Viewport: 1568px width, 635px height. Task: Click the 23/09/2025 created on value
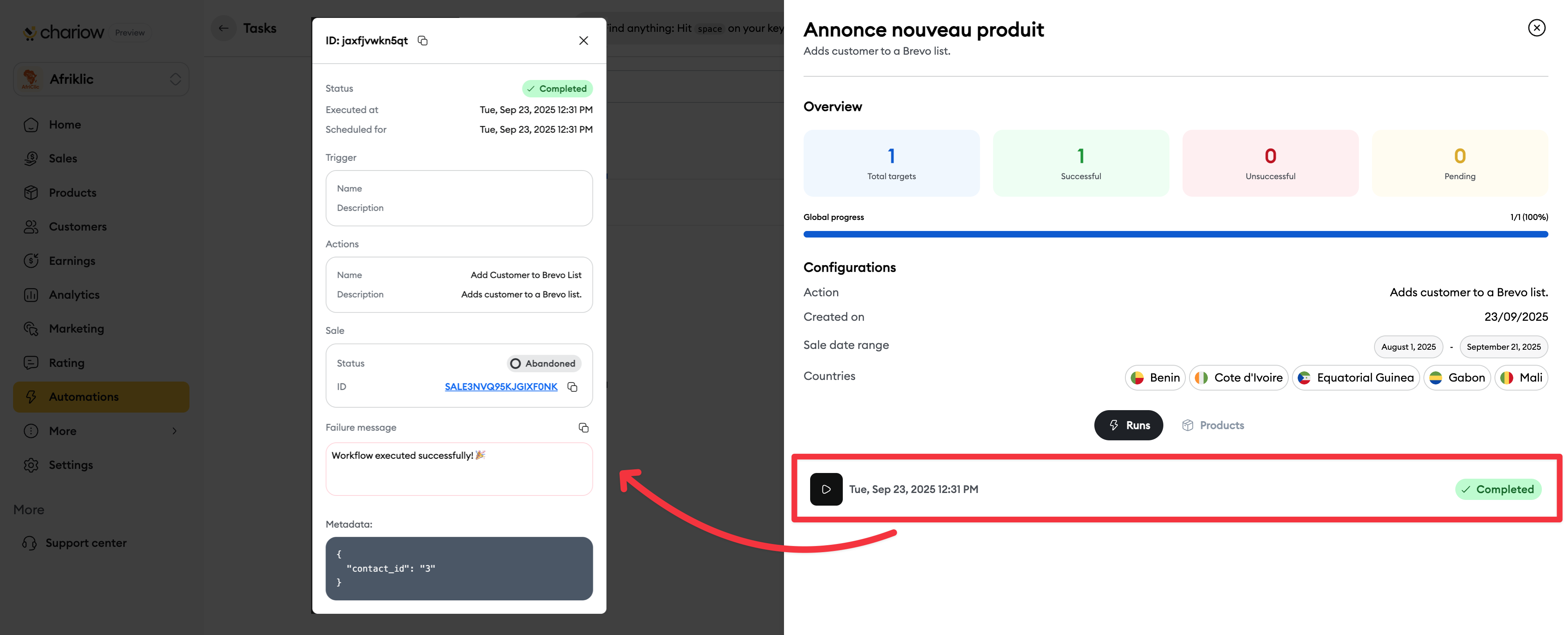pyautogui.click(x=1516, y=317)
